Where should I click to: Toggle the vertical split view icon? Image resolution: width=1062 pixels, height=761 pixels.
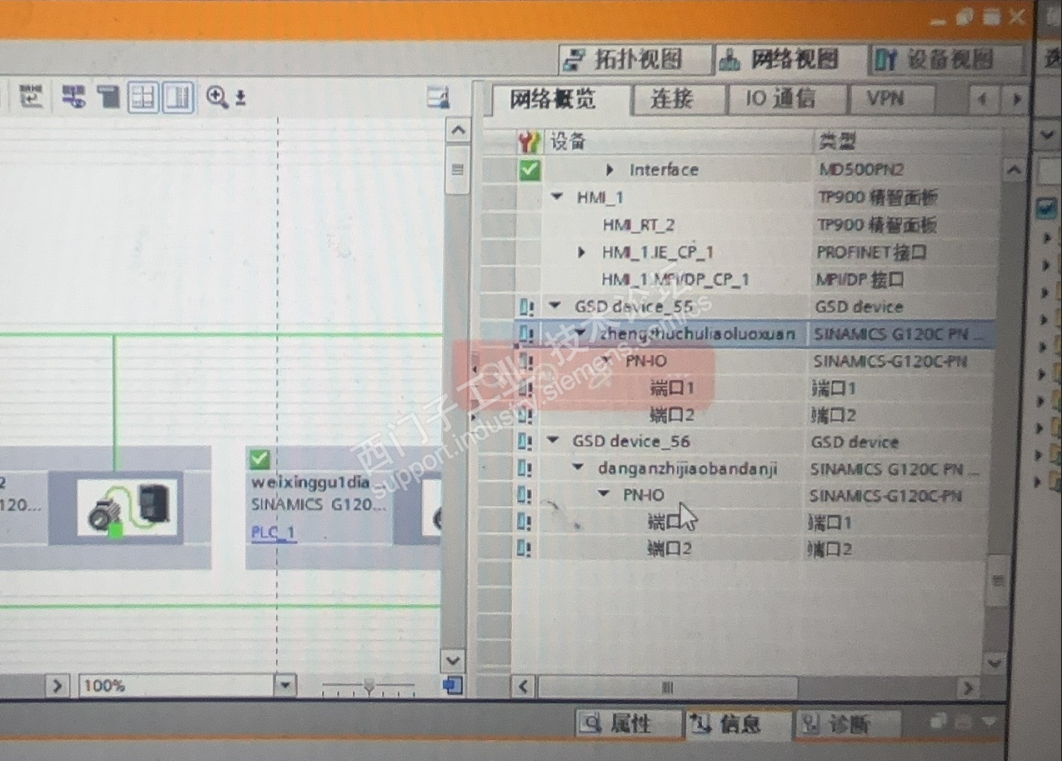(178, 97)
